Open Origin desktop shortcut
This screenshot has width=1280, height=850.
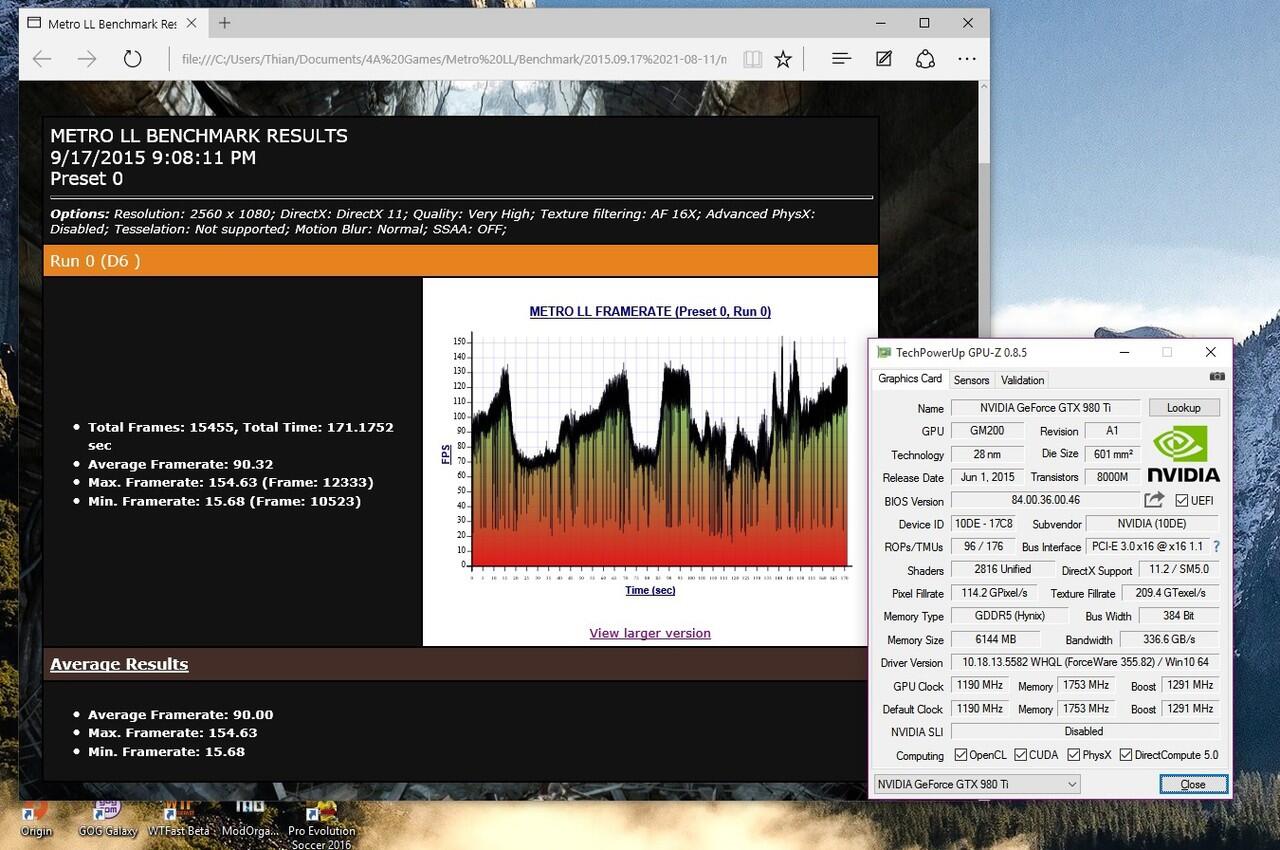(x=36, y=817)
